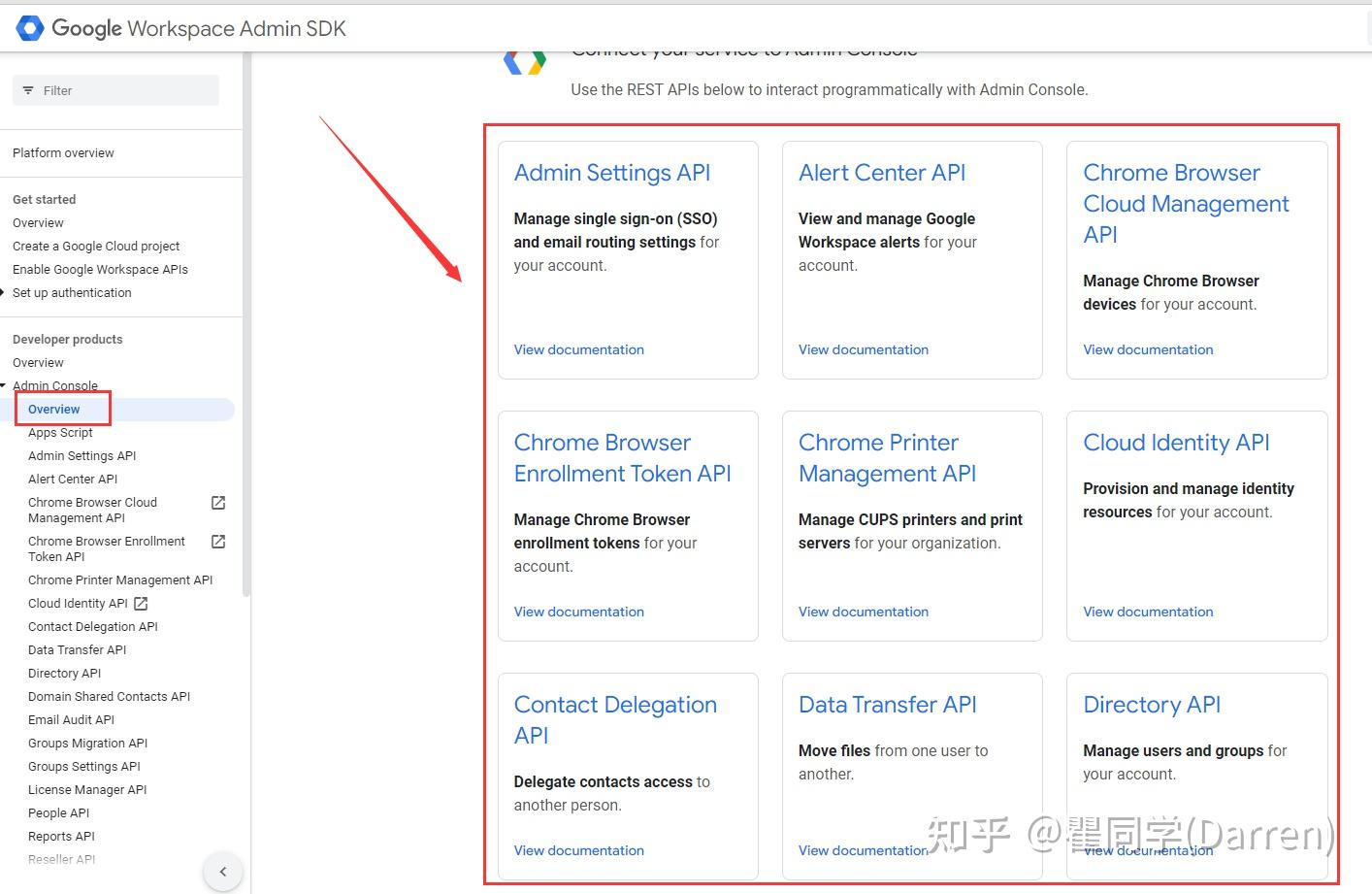Select Directory API in the sidebar list

[x=64, y=673]
